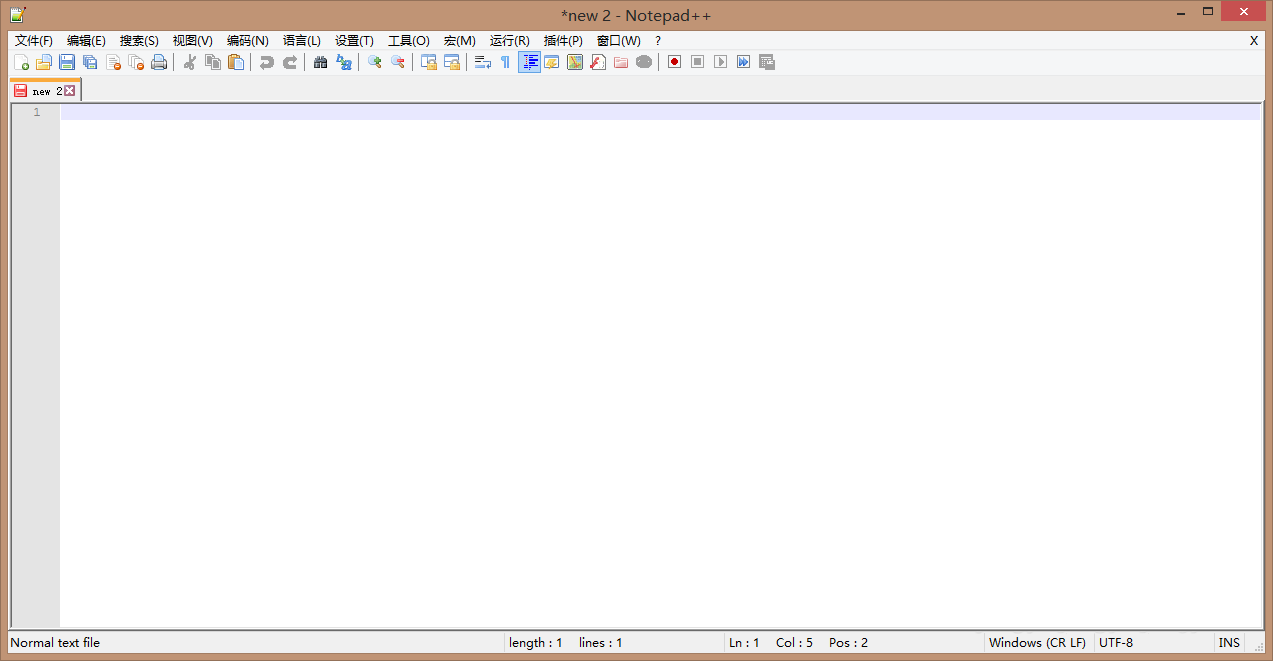Open the Find dialog via binoculars icon
1273x661 pixels.
320,62
